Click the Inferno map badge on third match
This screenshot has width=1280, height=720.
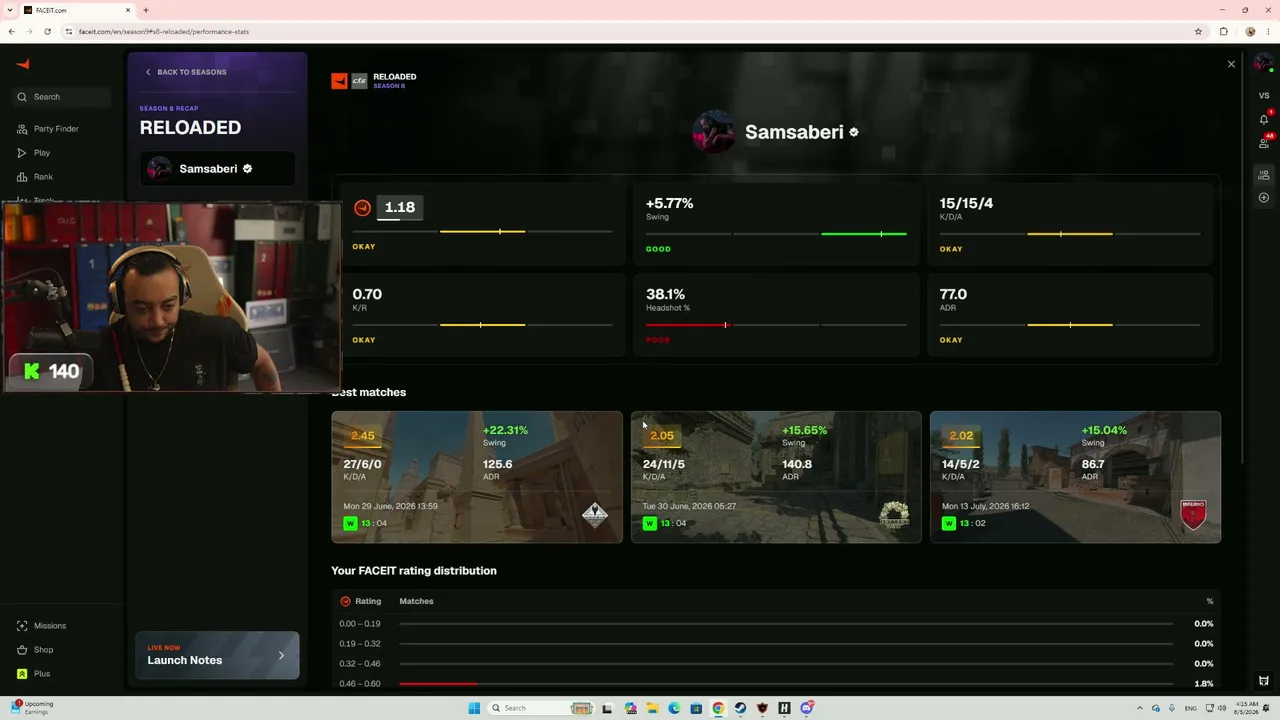pos(1193,515)
